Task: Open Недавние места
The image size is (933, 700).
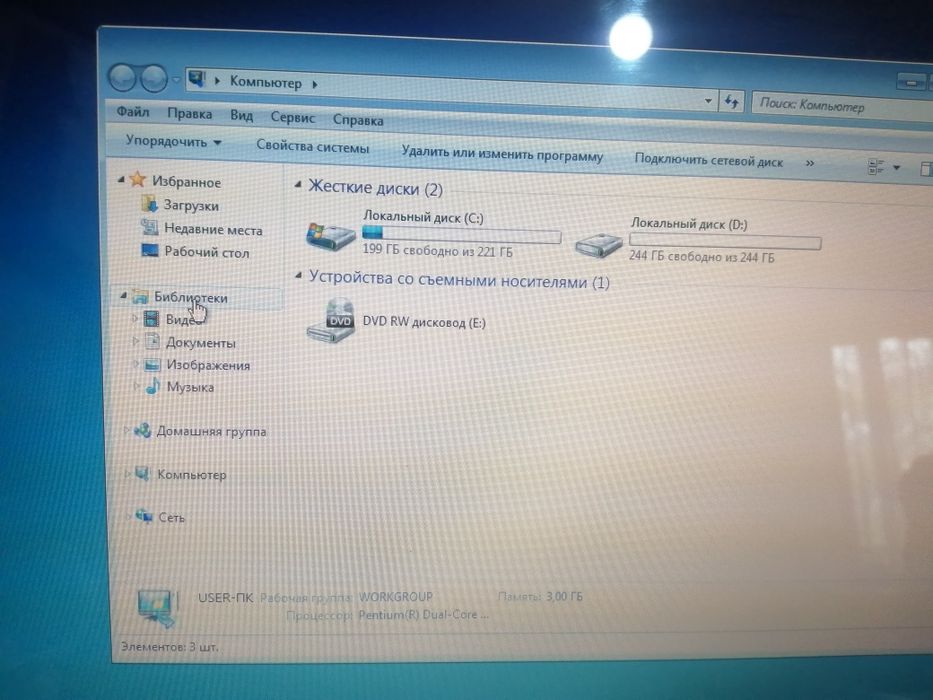Action: point(213,229)
